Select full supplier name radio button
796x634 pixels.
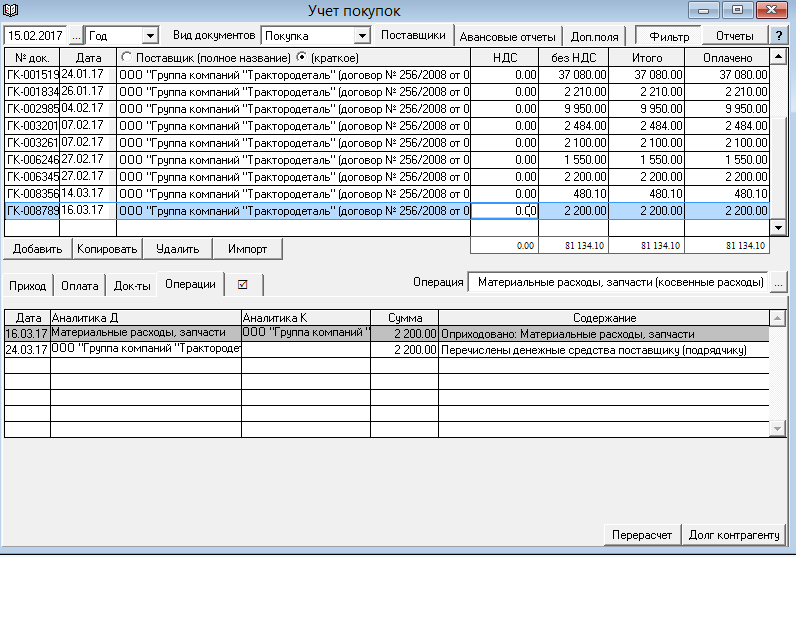click(x=125, y=57)
